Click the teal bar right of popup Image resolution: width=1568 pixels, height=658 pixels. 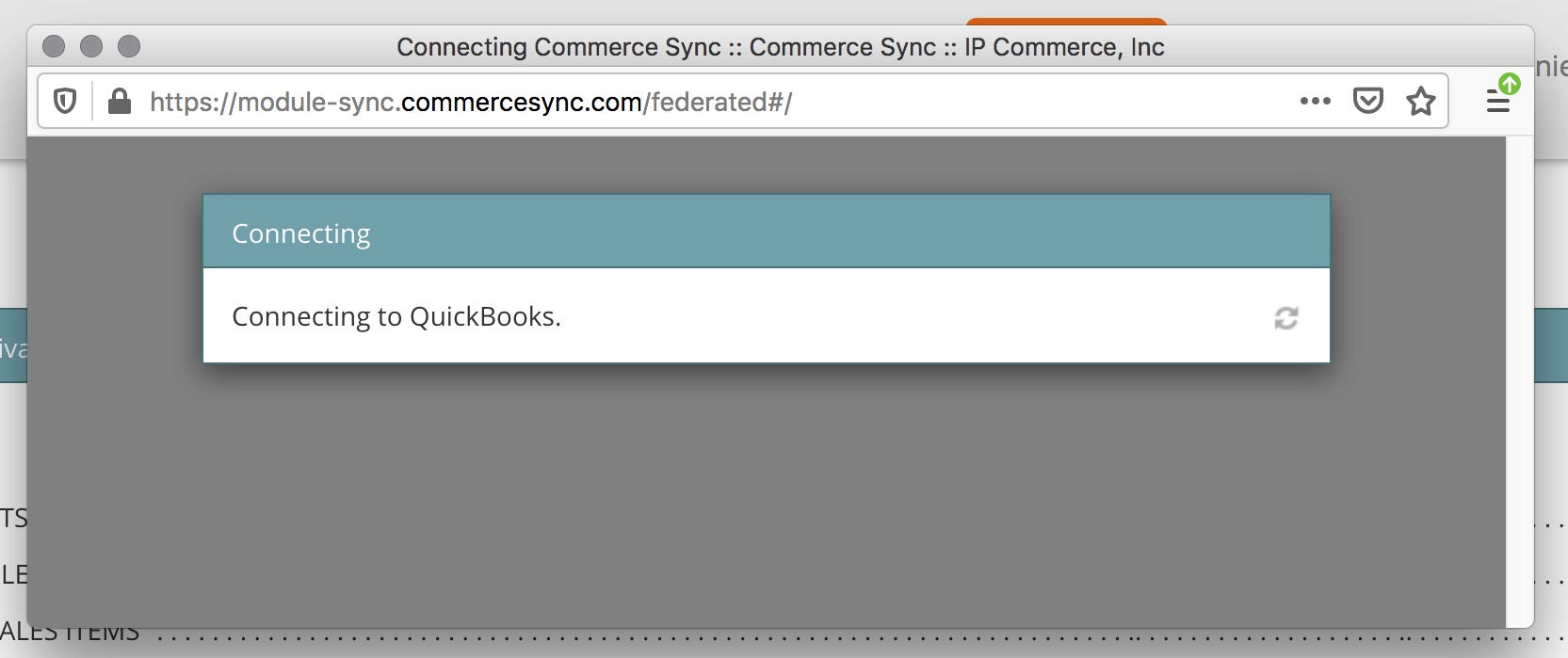[x=1551, y=345]
